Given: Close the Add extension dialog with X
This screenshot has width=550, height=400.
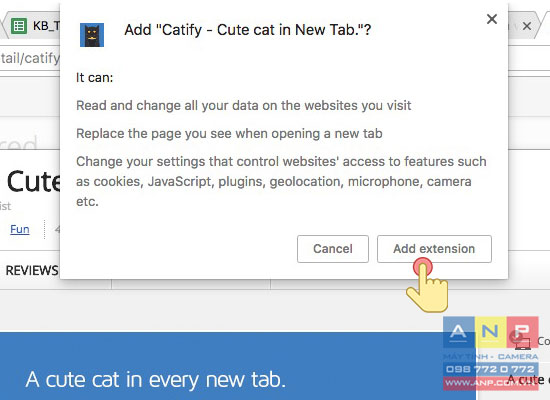Looking at the screenshot, I should point(492,19).
